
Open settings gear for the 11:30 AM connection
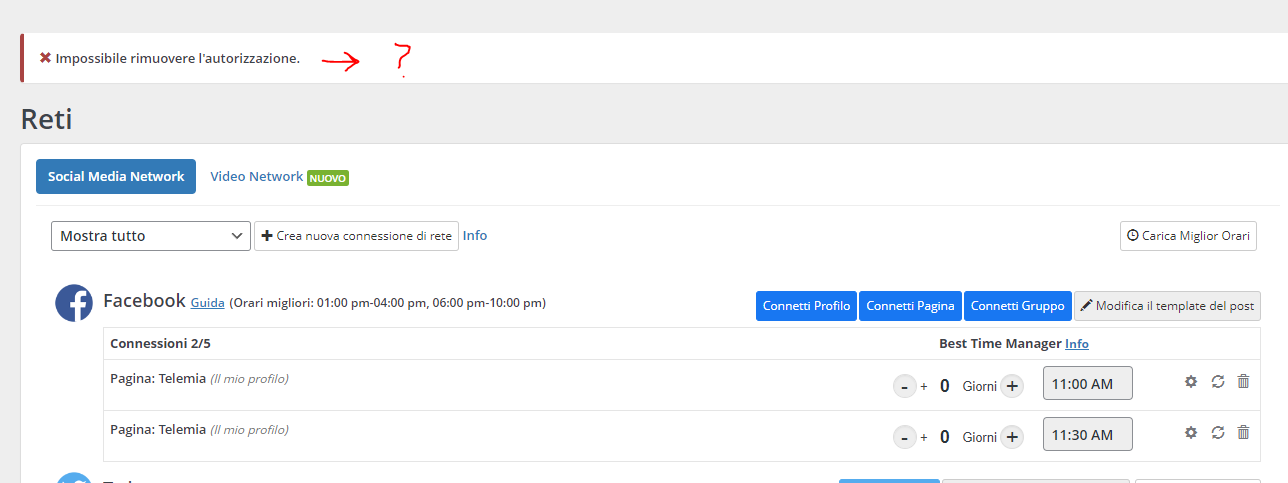[1191, 432]
